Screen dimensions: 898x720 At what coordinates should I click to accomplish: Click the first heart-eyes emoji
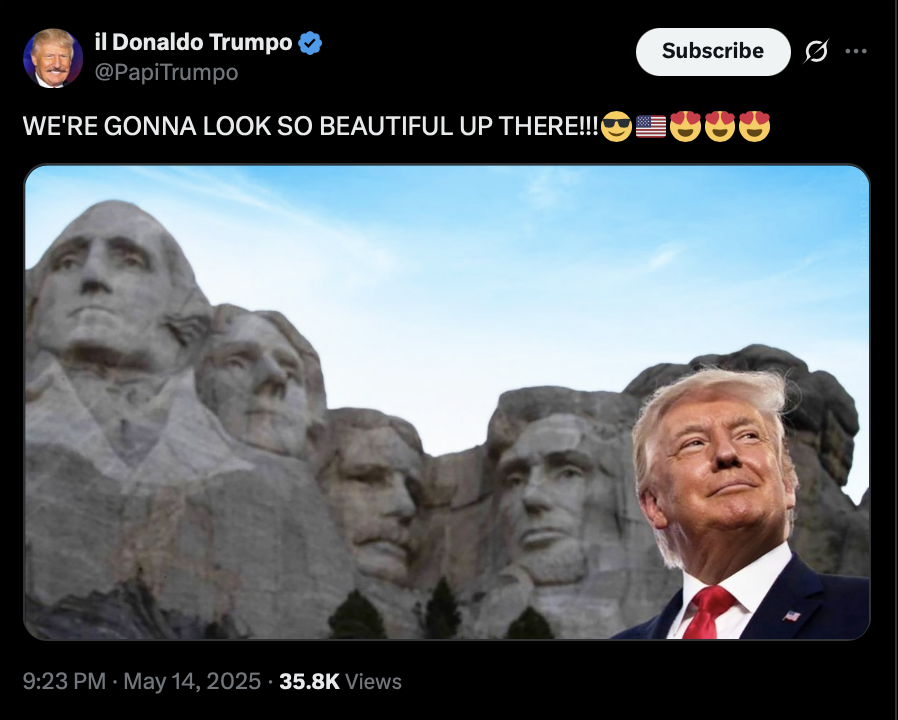pyautogui.click(x=686, y=127)
